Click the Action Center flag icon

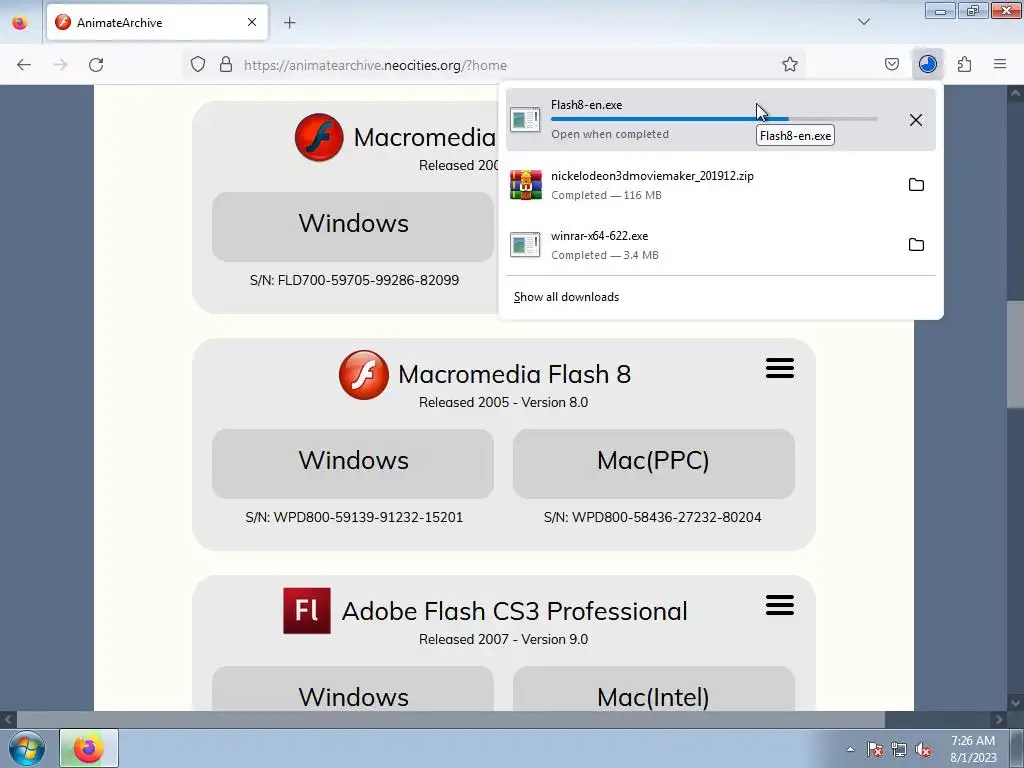[874, 749]
